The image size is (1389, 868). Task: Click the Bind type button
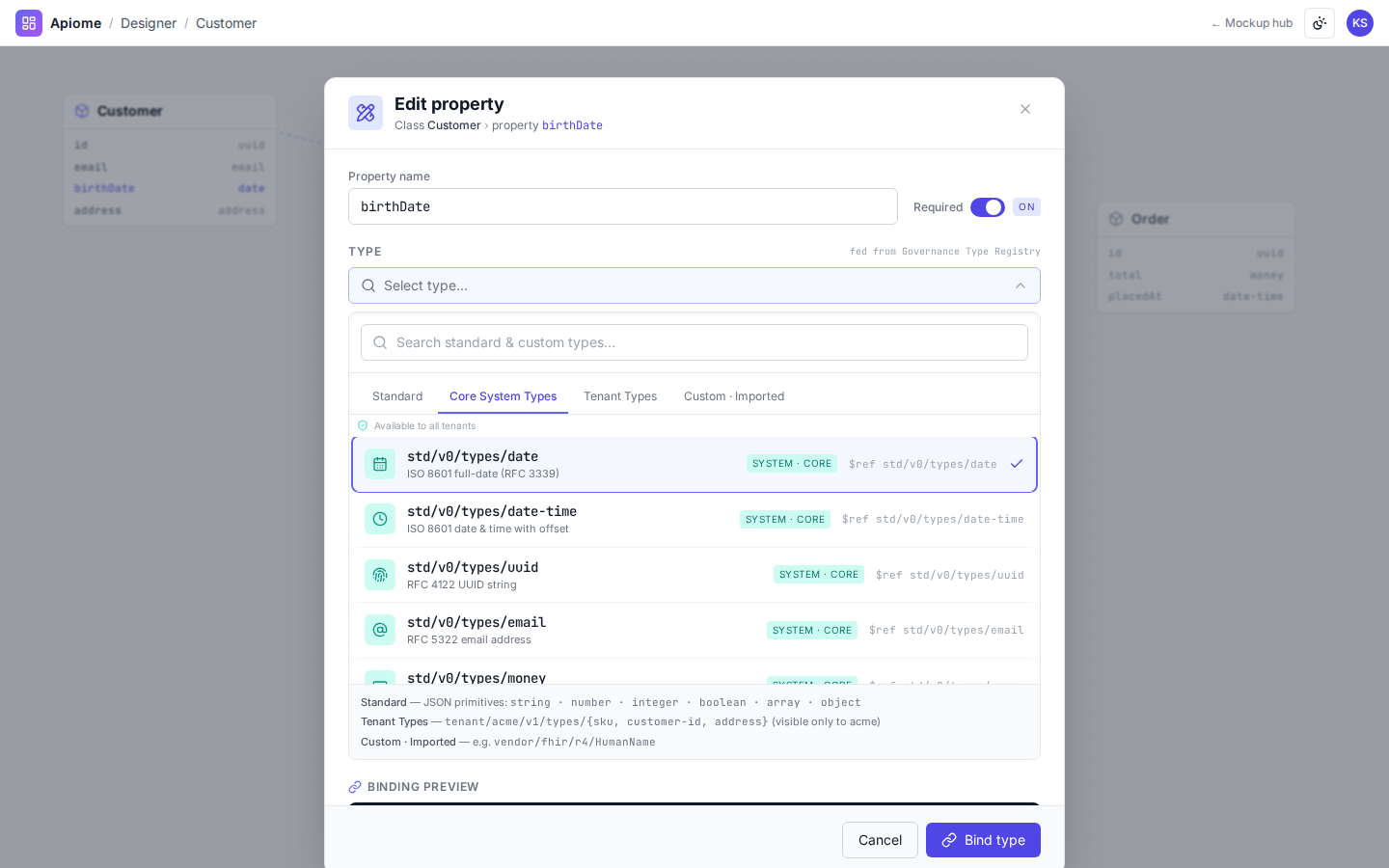point(983,840)
